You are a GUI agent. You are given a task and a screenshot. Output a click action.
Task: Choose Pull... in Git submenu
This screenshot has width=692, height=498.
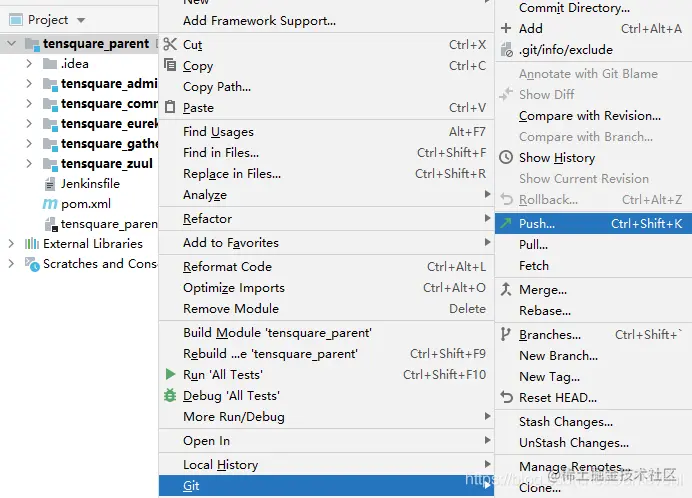pyautogui.click(x=593, y=245)
